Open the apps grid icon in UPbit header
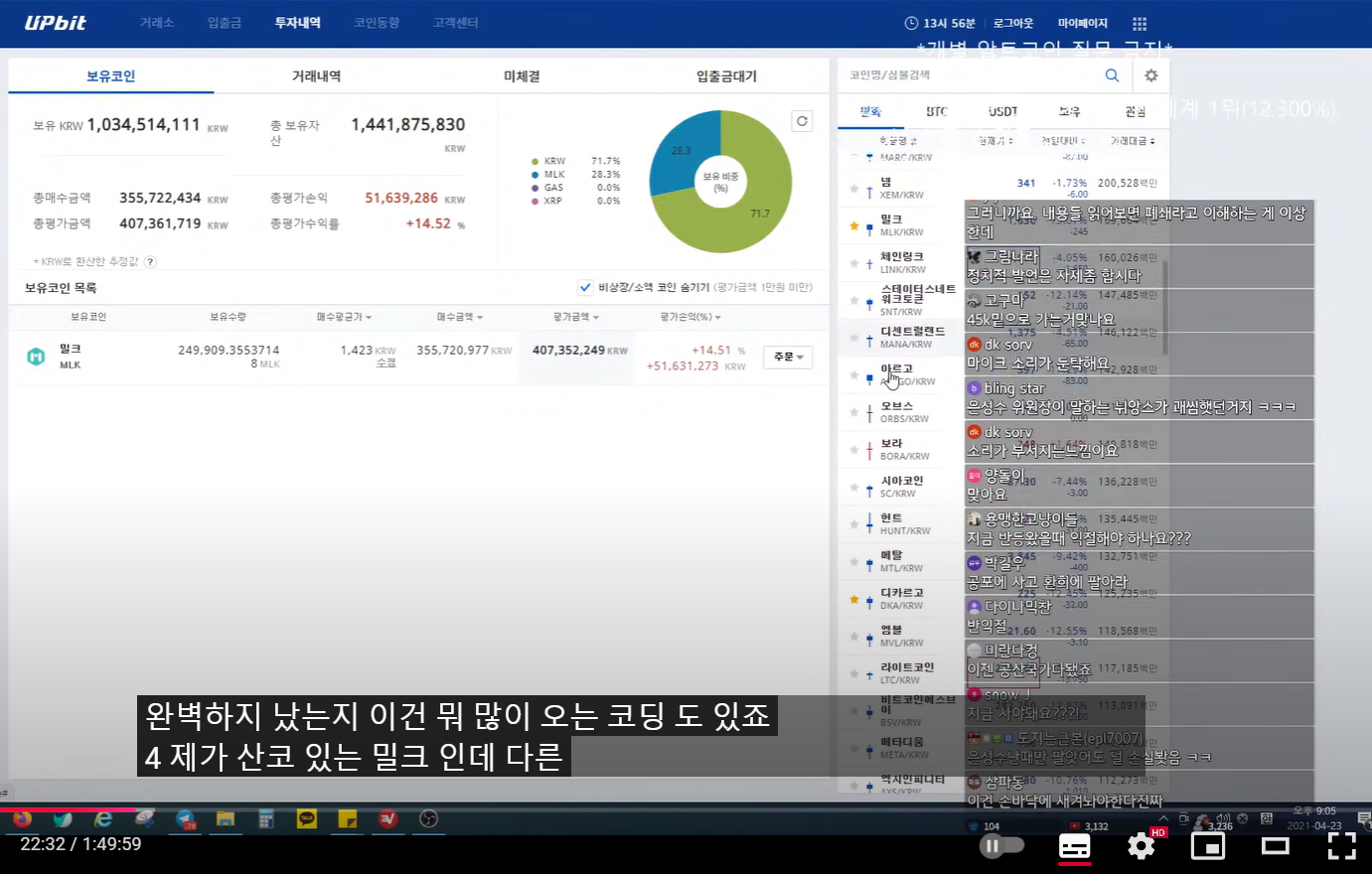The image size is (1372, 874). click(1140, 23)
